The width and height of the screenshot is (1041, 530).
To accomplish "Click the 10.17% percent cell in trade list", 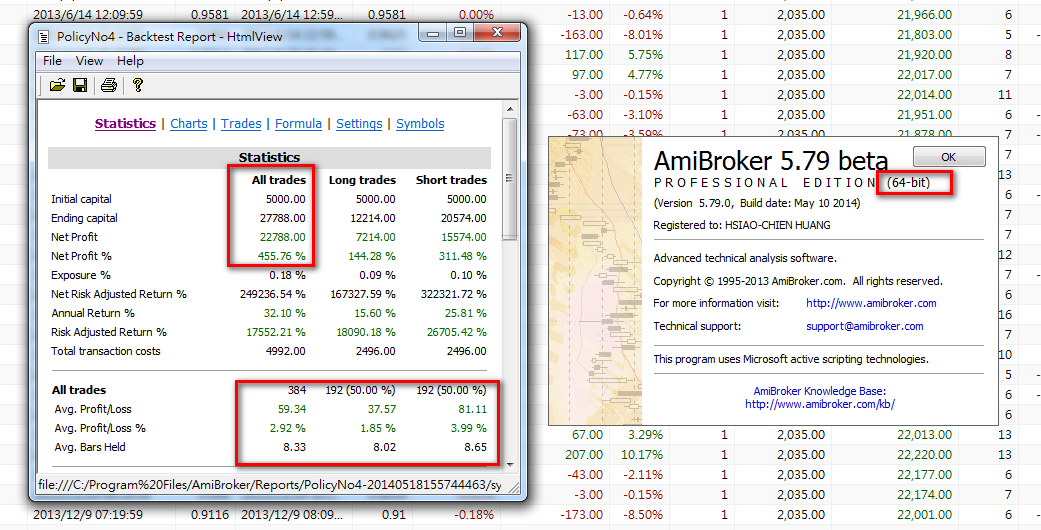I will click(x=644, y=455).
